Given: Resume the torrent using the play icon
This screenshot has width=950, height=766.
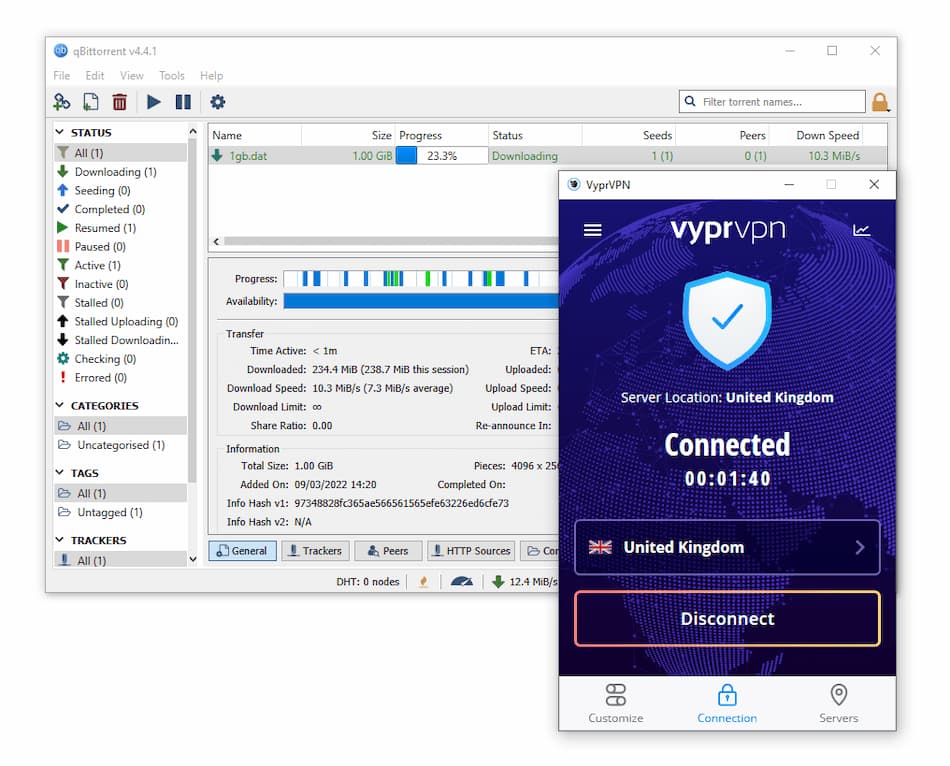Looking at the screenshot, I should (152, 101).
